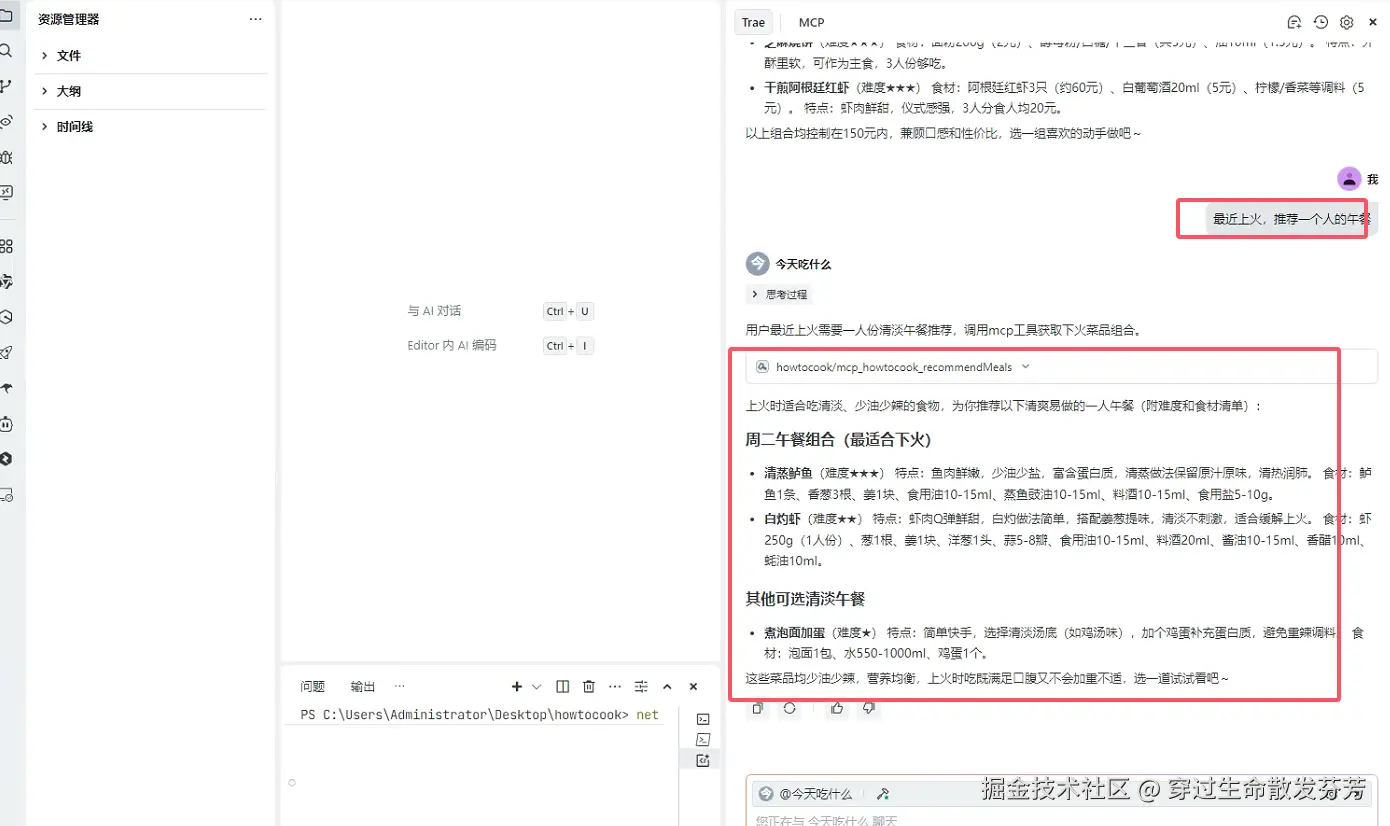Thumbs down the lunch recommendation
The image size is (1390, 826).
coord(869,708)
